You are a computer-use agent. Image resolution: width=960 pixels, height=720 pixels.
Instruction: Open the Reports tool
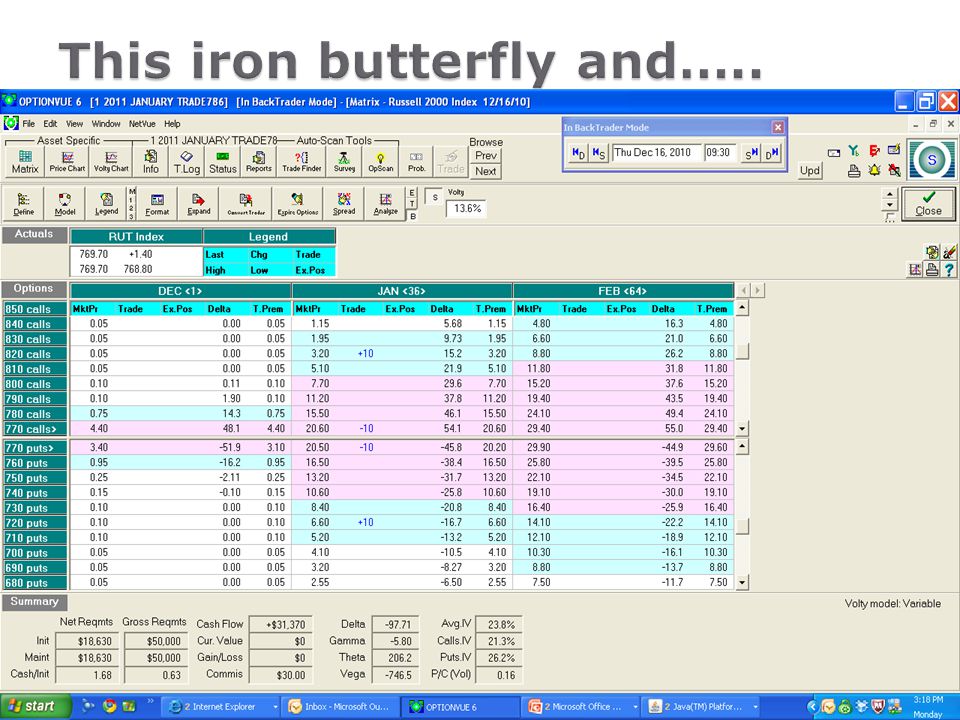click(x=258, y=162)
